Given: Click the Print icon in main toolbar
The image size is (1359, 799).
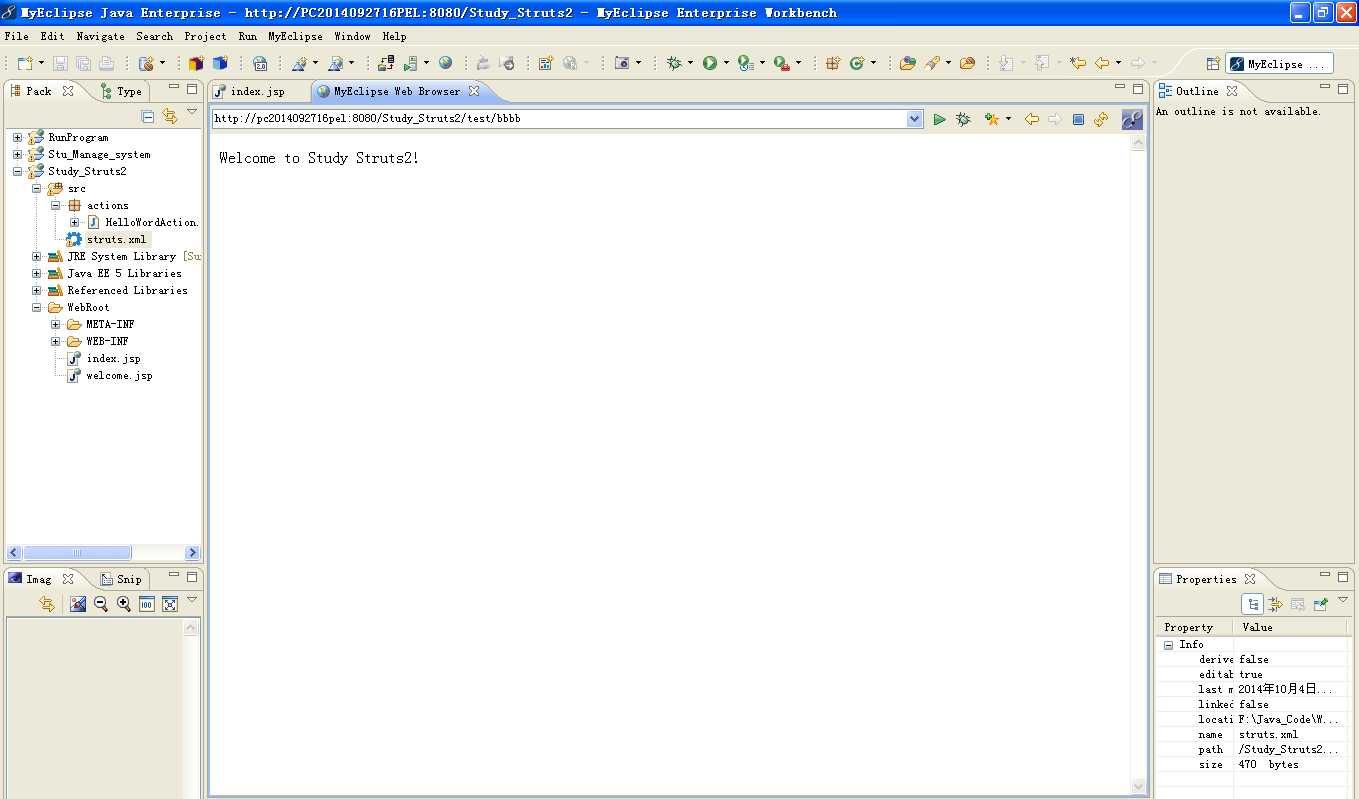Looking at the screenshot, I should pos(106,63).
